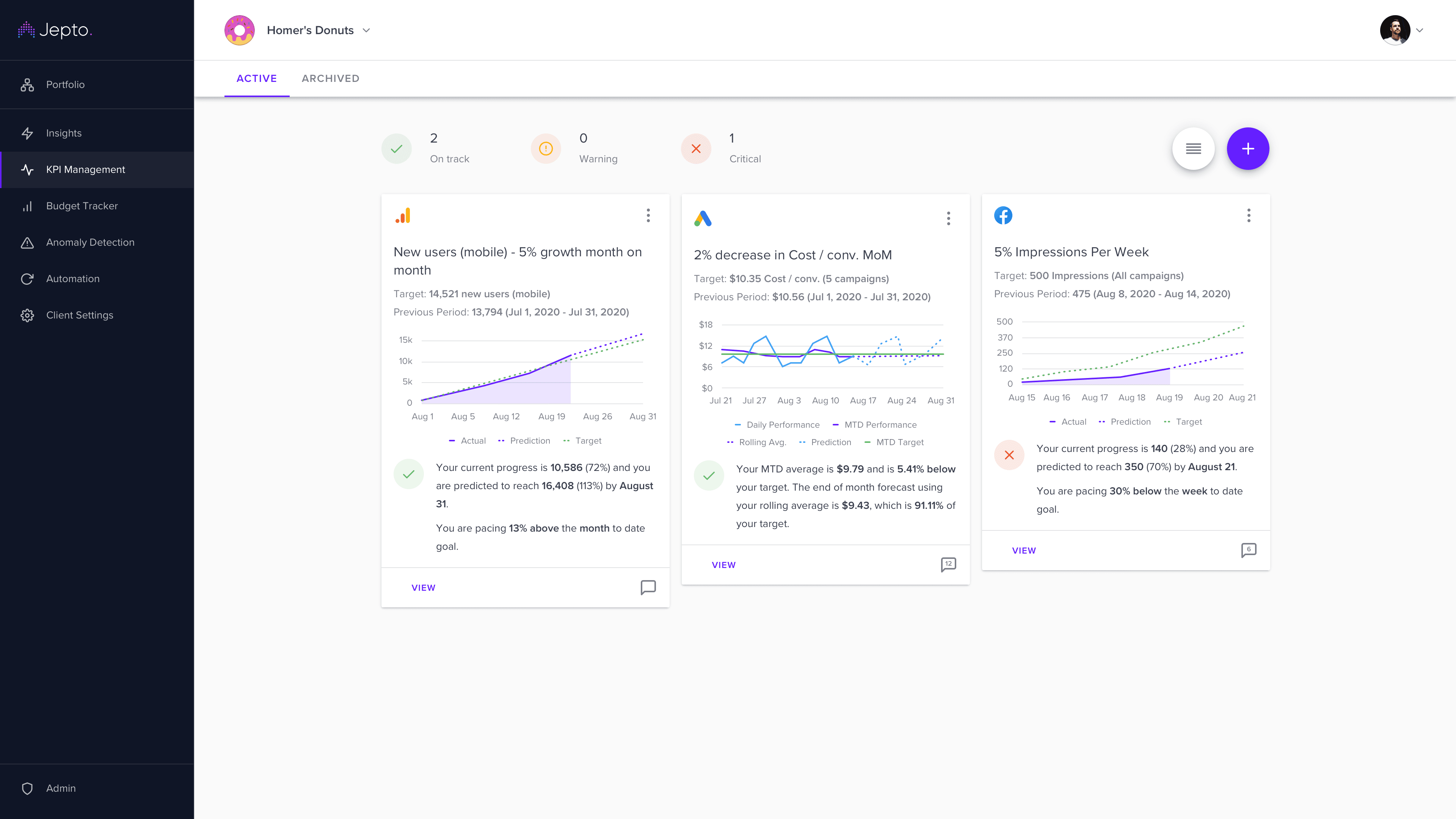Click the Jepto logo
Viewport: 1456px width, 819px height.
click(x=55, y=30)
